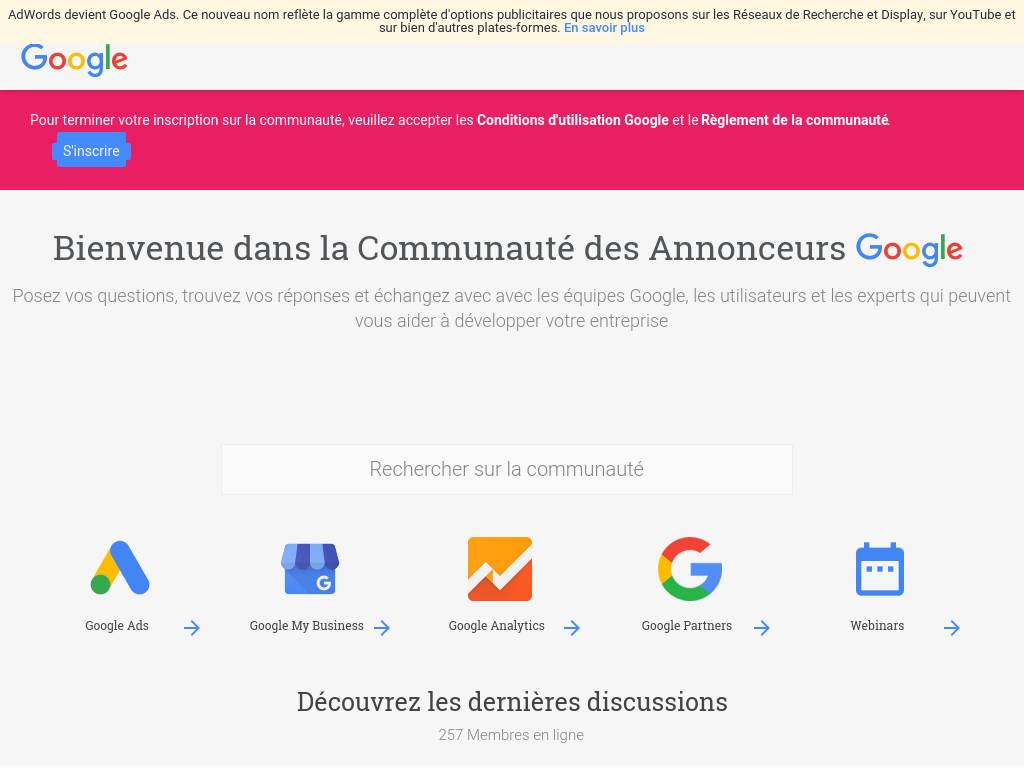
Task: Click the arrow next to Google Analytics
Action: pyautogui.click(x=572, y=628)
